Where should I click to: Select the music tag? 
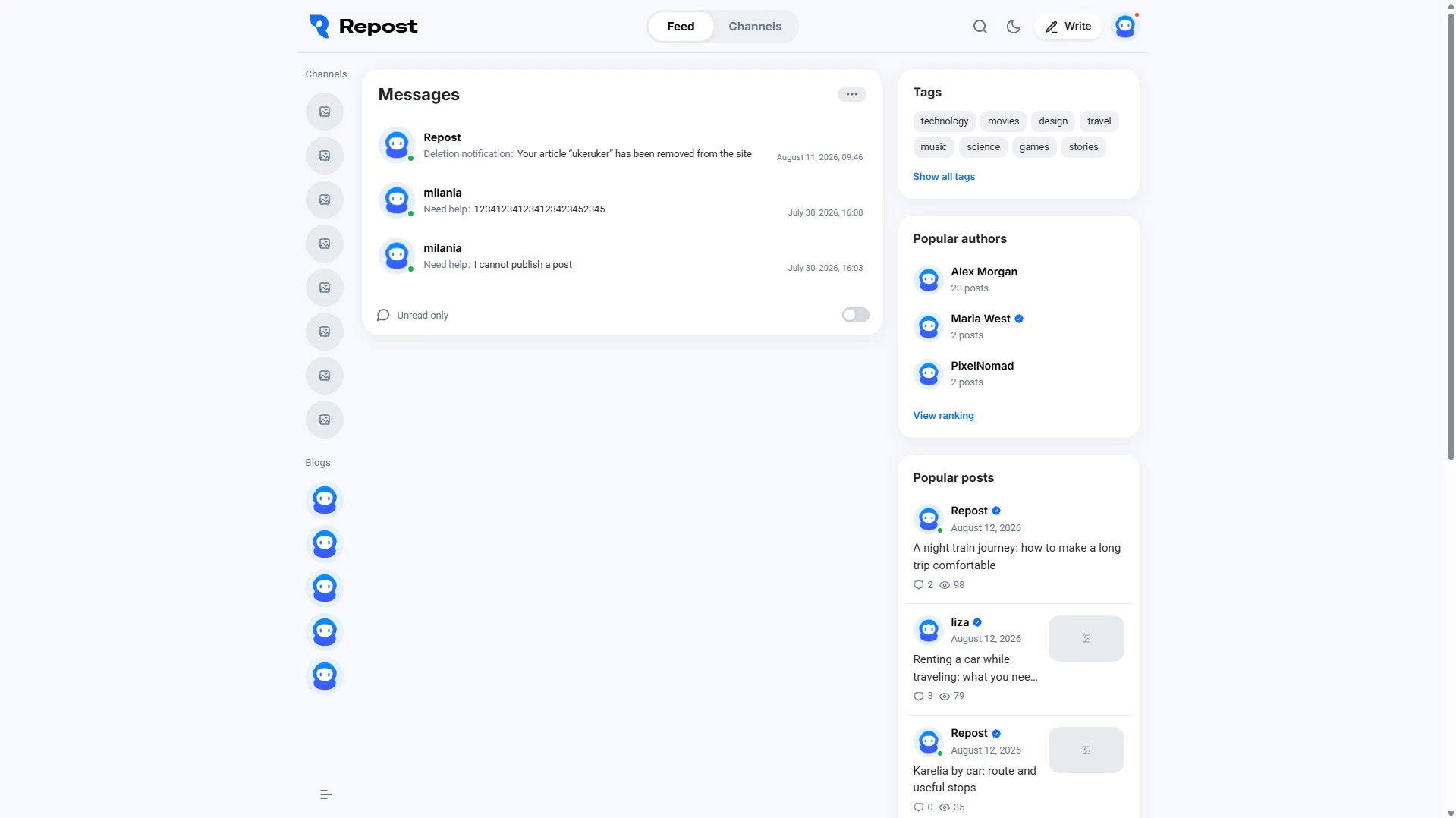point(933,147)
